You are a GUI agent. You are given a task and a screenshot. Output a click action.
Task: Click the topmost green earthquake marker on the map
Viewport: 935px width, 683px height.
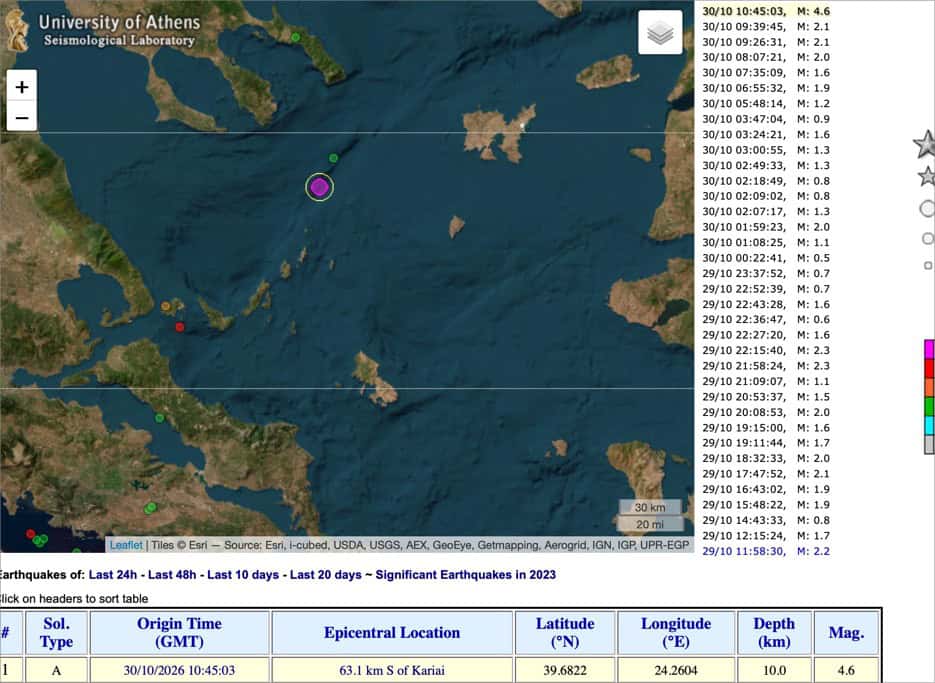click(295, 37)
